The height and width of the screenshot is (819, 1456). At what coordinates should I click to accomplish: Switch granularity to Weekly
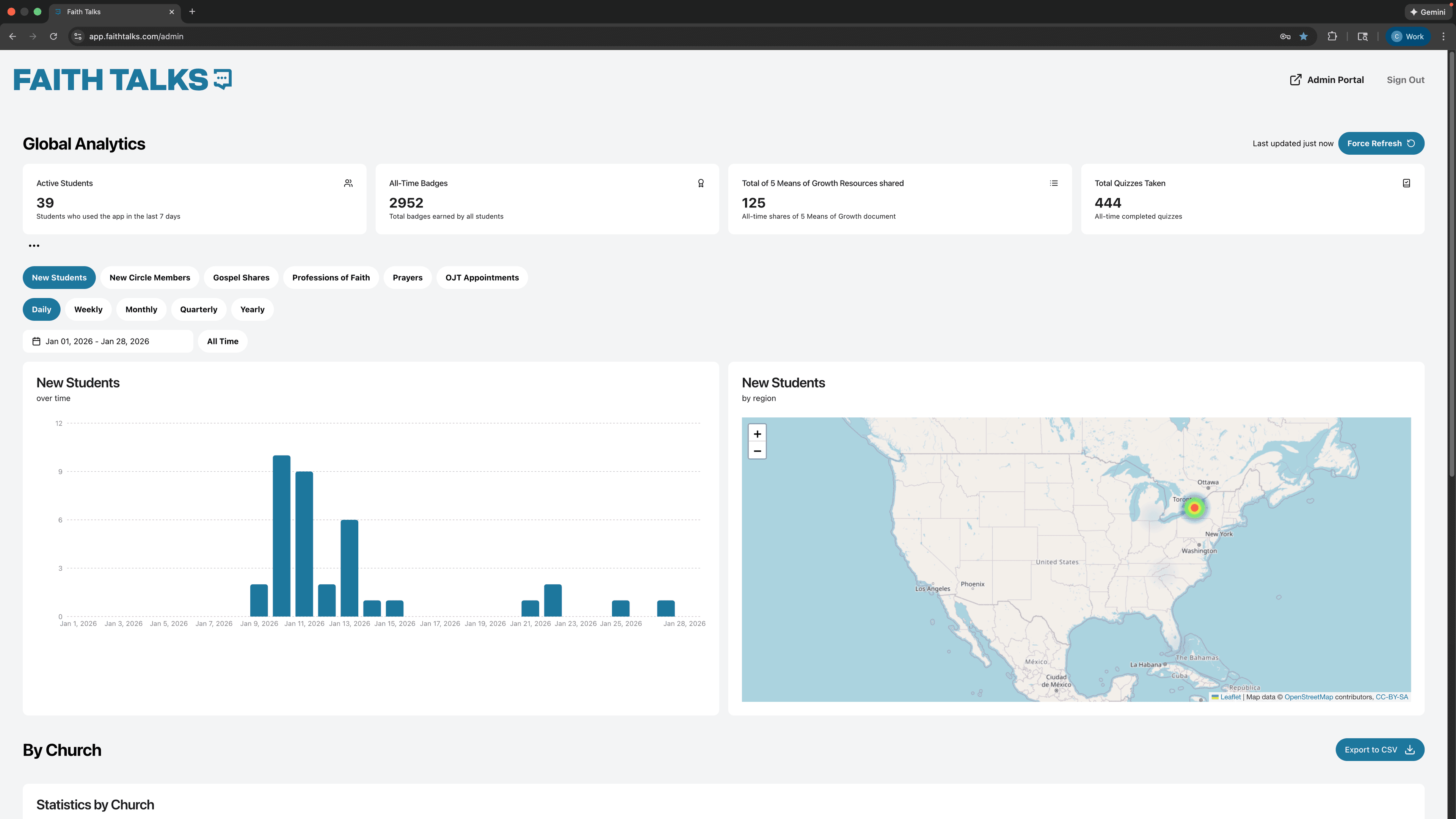point(88,309)
